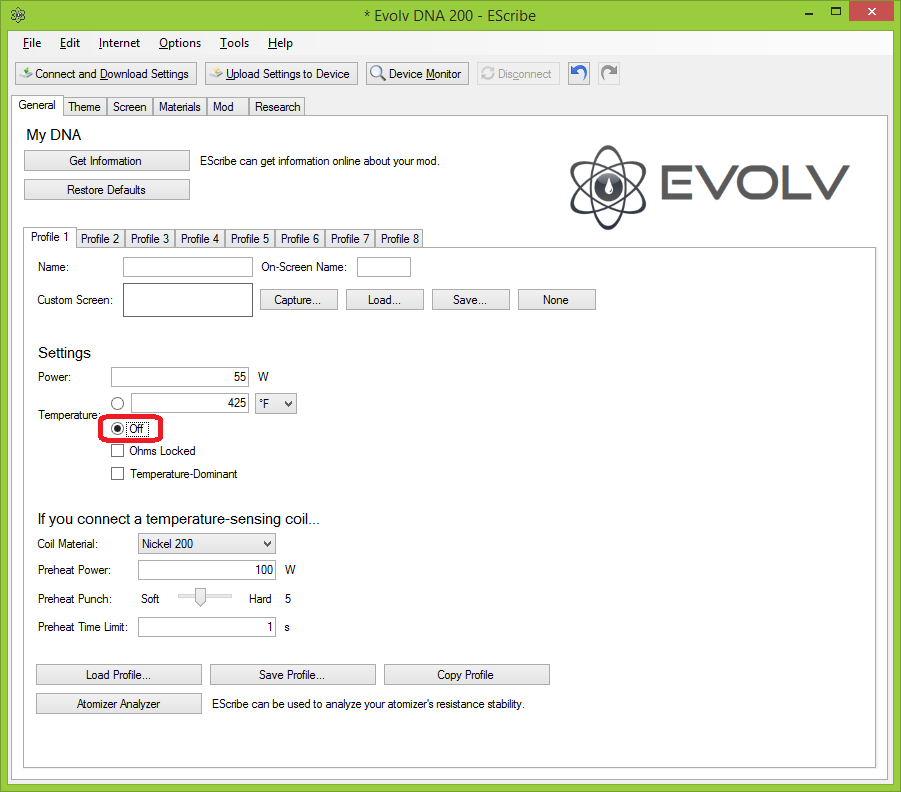Click the EScribe app icon in title bar
This screenshot has width=901, height=792.
point(17,15)
